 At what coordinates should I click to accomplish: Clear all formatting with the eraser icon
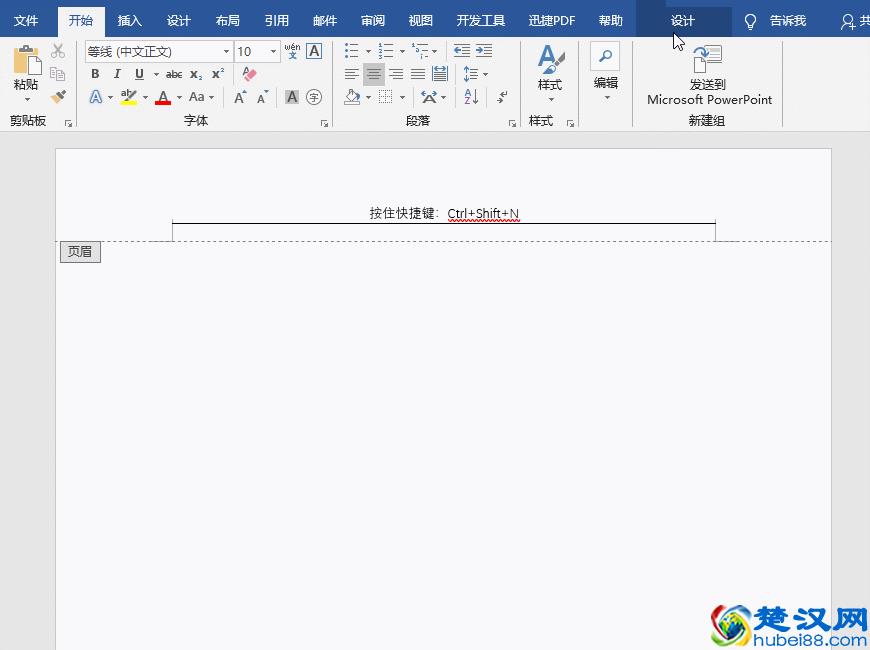pyautogui.click(x=249, y=73)
